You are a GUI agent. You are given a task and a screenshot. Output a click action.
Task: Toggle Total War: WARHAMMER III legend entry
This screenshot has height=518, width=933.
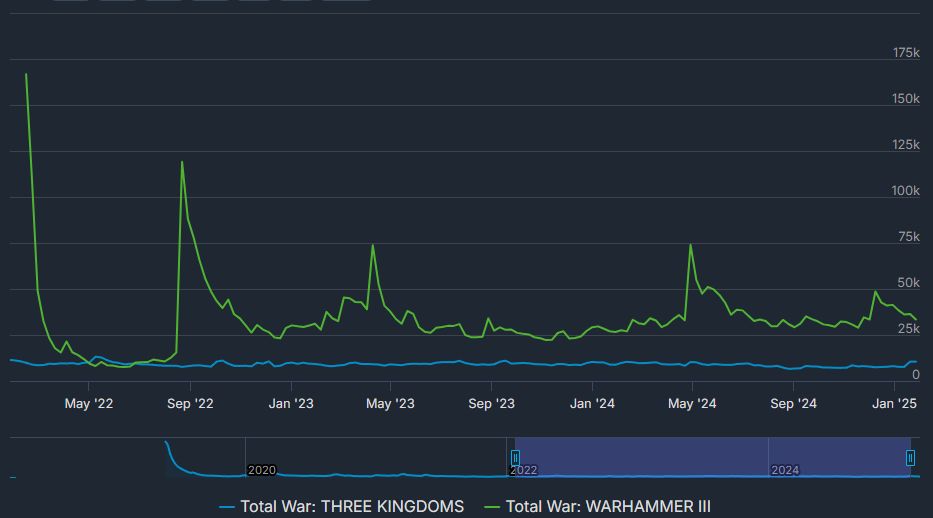point(597,507)
